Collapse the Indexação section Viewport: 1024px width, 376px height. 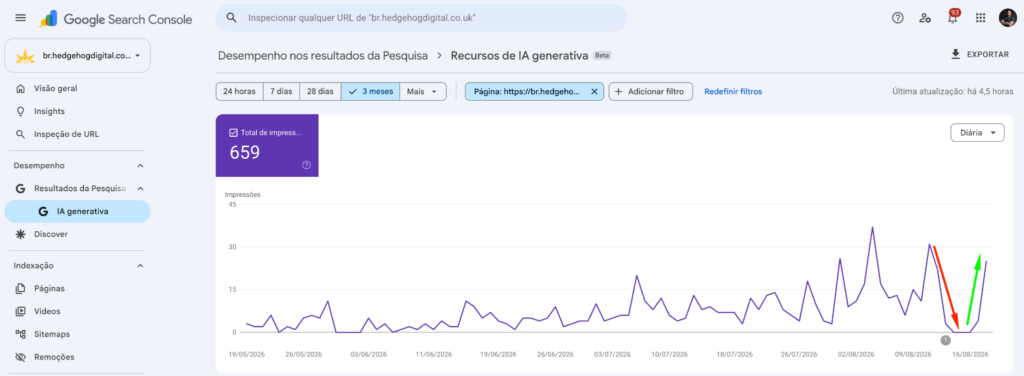140,266
